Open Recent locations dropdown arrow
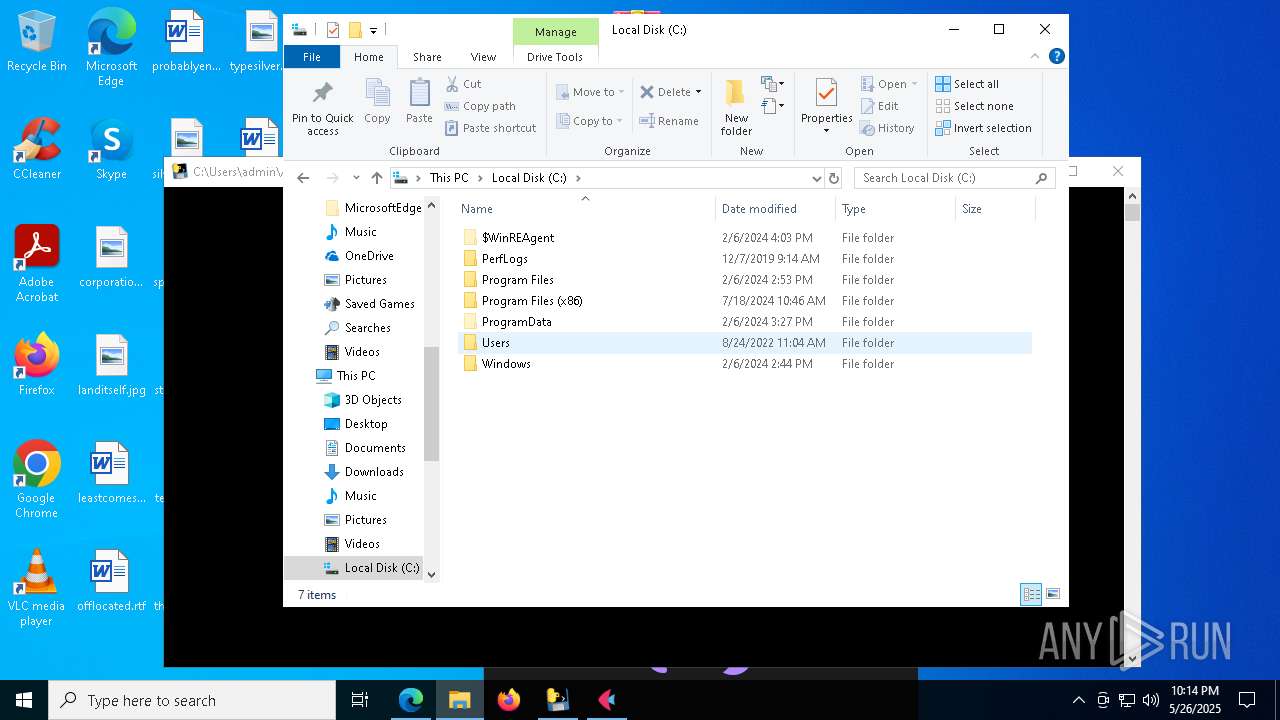Viewport: 1280px width, 720px height. click(x=356, y=178)
